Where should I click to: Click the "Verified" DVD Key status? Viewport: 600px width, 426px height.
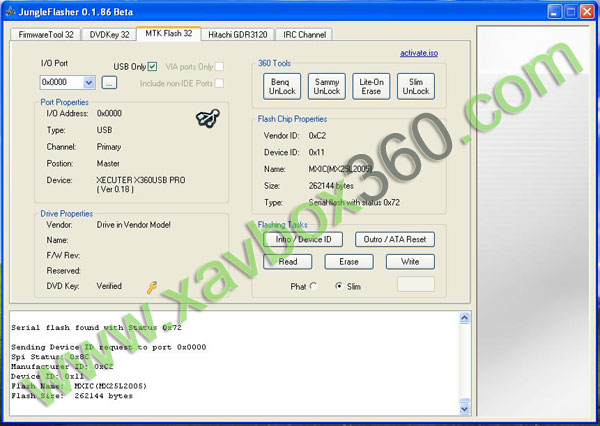pos(109,286)
